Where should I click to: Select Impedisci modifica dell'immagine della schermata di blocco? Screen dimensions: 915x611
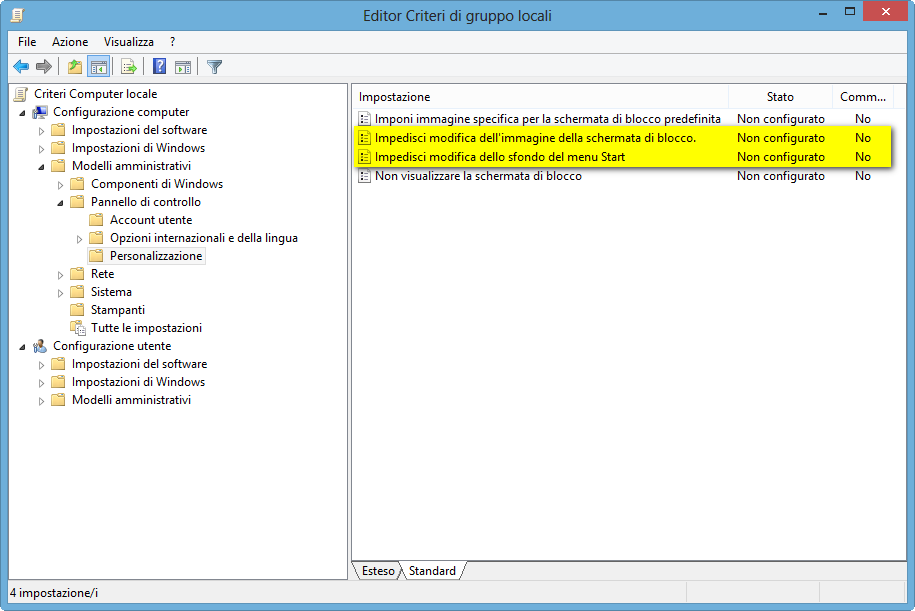tap(535, 138)
